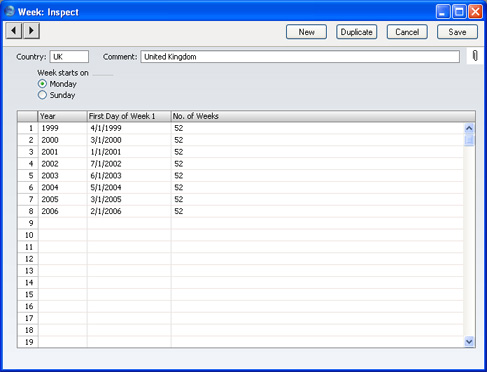
Task: Maximize the Week: Inspect window
Action: click(459, 12)
